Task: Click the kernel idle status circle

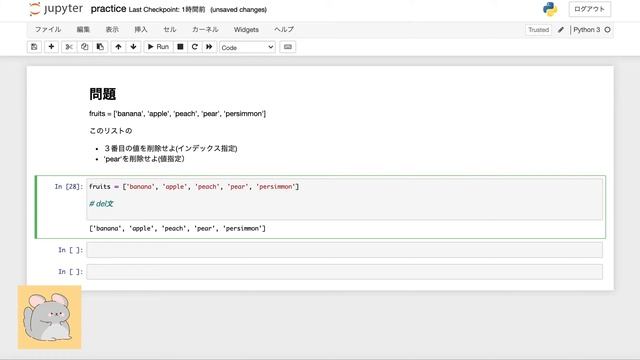Action: pyautogui.click(x=607, y=30)
